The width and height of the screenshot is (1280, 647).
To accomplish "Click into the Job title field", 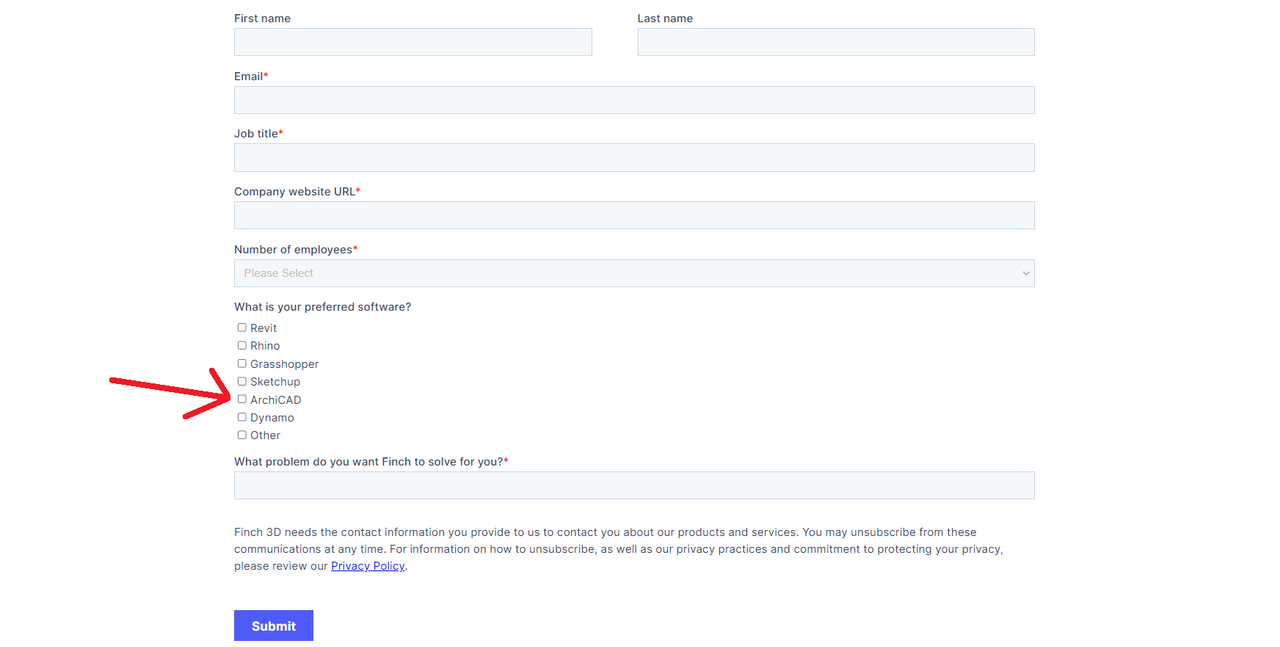I will click(x=634, y=158).
